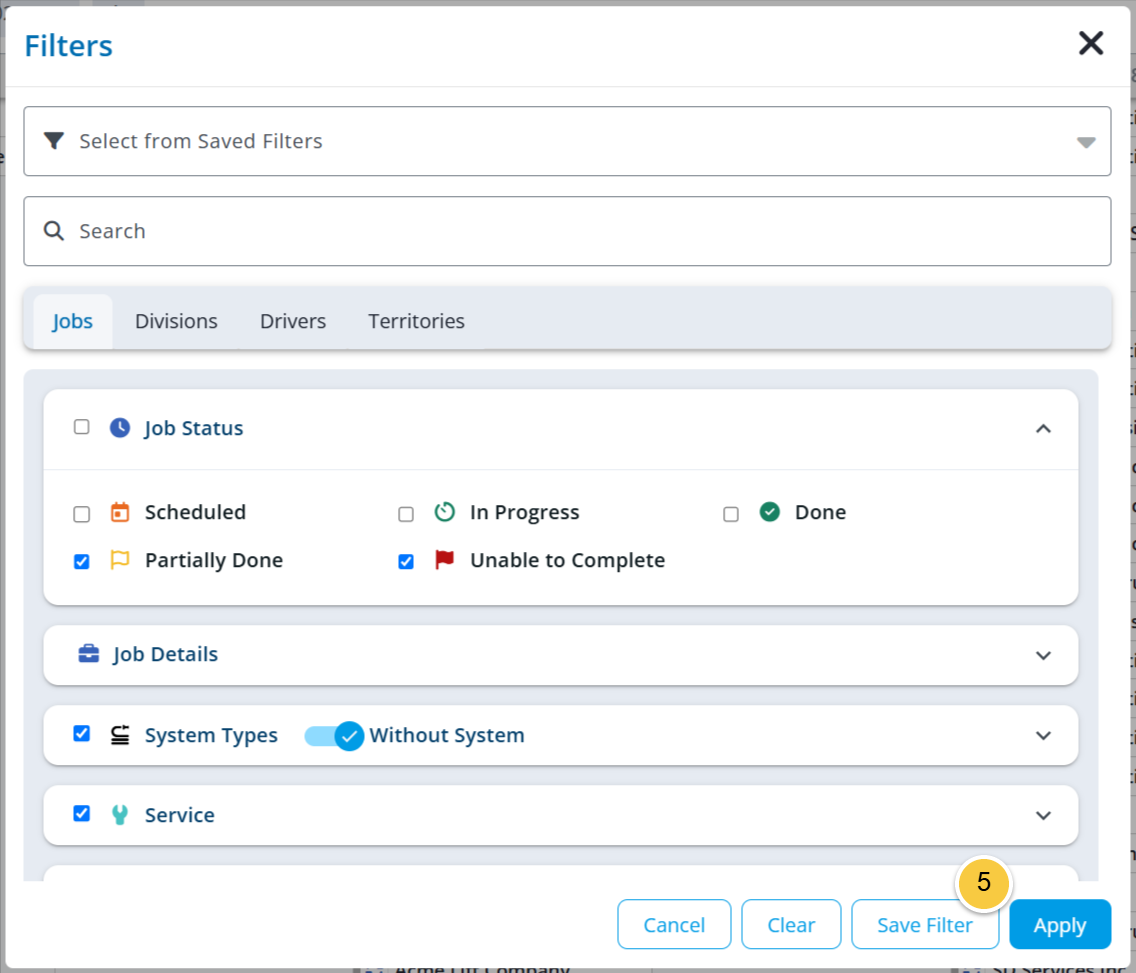The image size is (1136, 973).
Task: Apply the selected filters
Action: coord(1060,924)
